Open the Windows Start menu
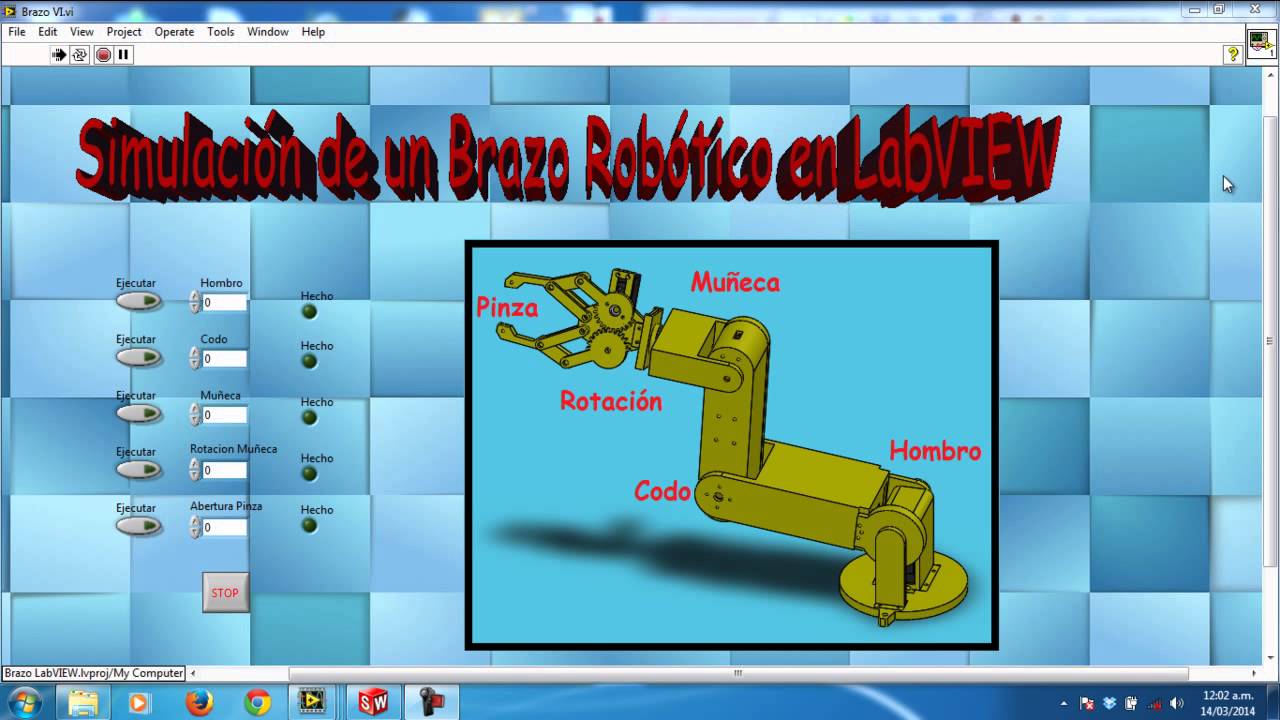Image resolution: width=1280 pixels, height=720 pixels. tap(23, 703)
